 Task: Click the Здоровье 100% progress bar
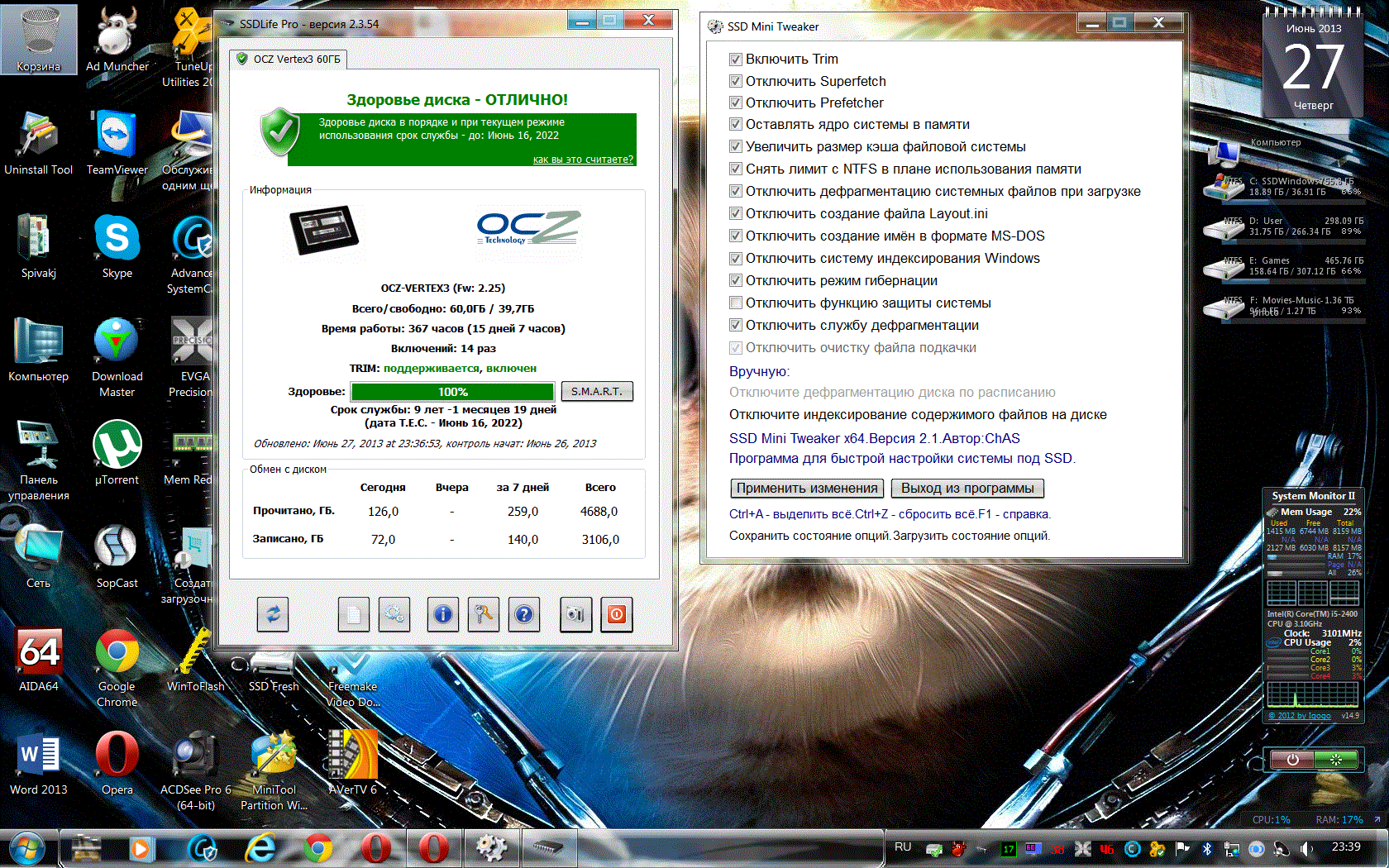pyautogui.click(x=453, y=392)
